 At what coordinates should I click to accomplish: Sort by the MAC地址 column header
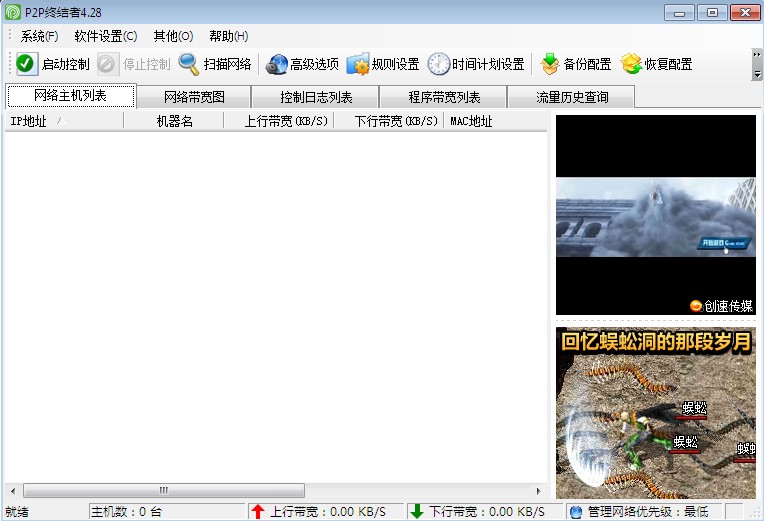pos(496,121)
